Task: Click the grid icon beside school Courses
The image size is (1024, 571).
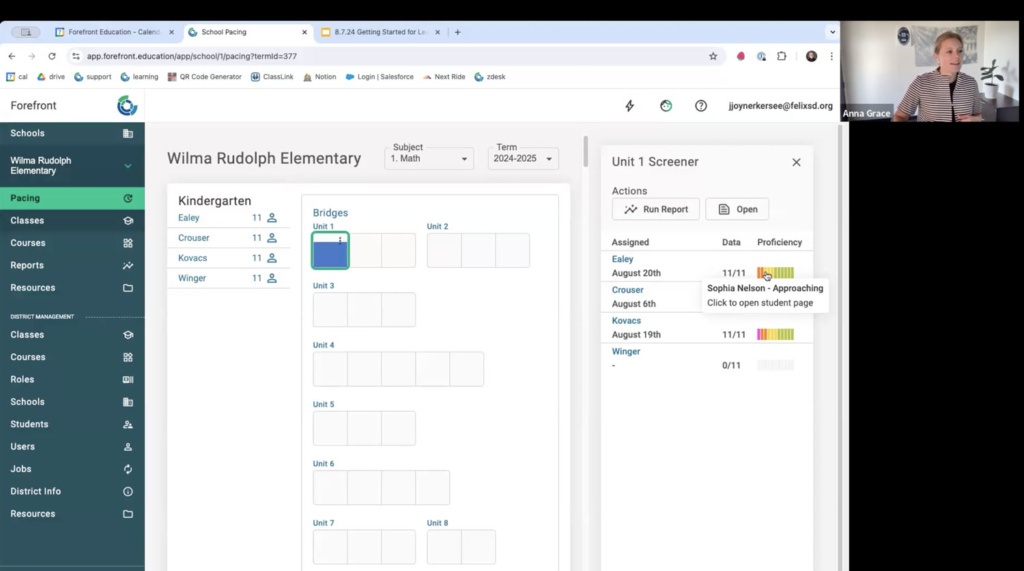Action: coord(128,243)
